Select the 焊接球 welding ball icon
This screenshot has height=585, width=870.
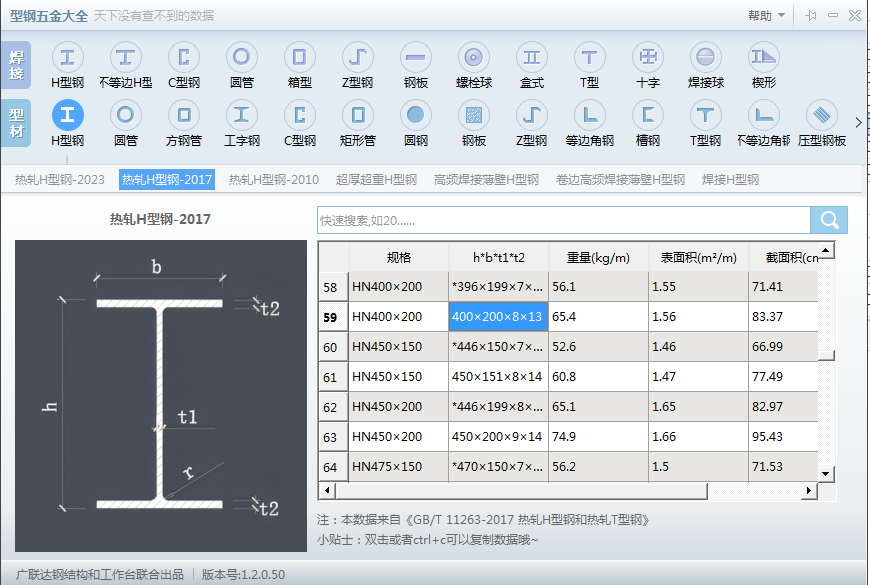point(705,58)
